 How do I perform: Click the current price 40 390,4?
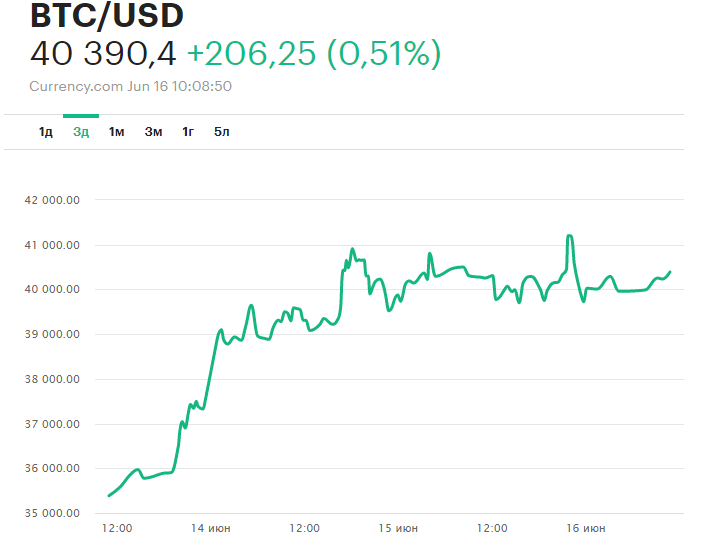click(x=103, y=54)
